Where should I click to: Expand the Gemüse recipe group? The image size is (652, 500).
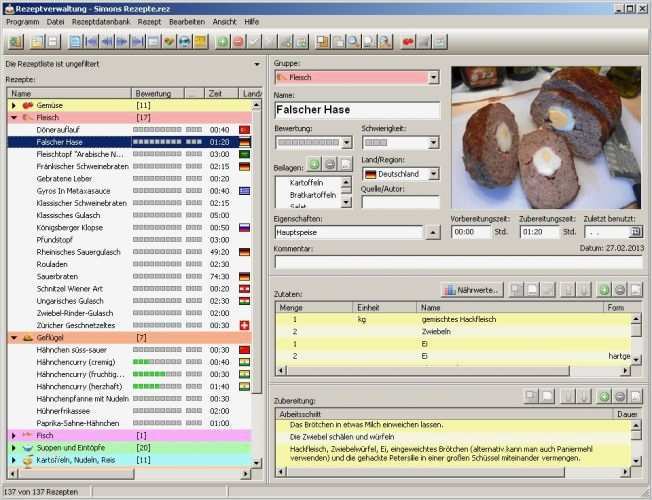tap(14, 105)
